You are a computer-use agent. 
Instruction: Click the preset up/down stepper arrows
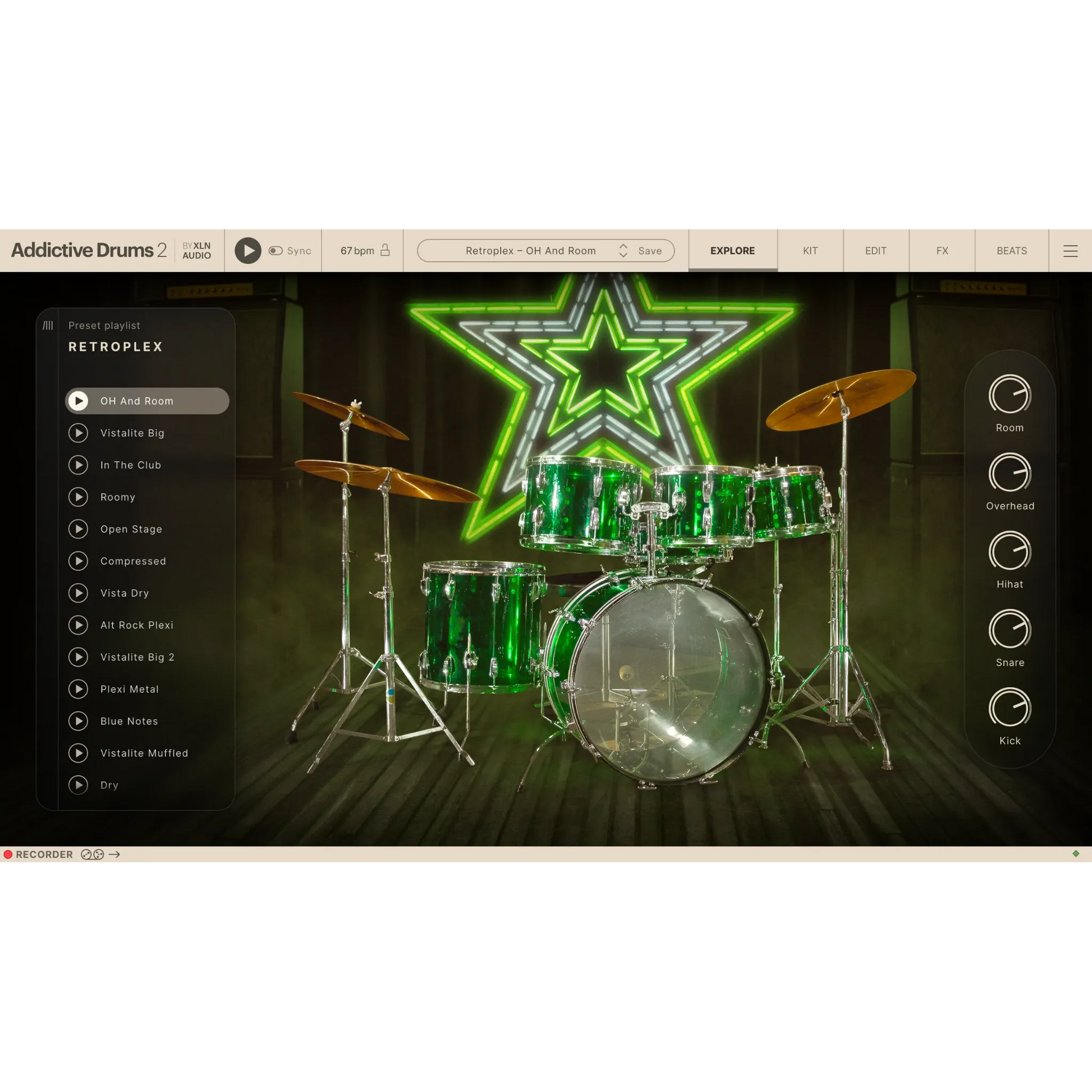pyautogui.click(x=623, y=250)
